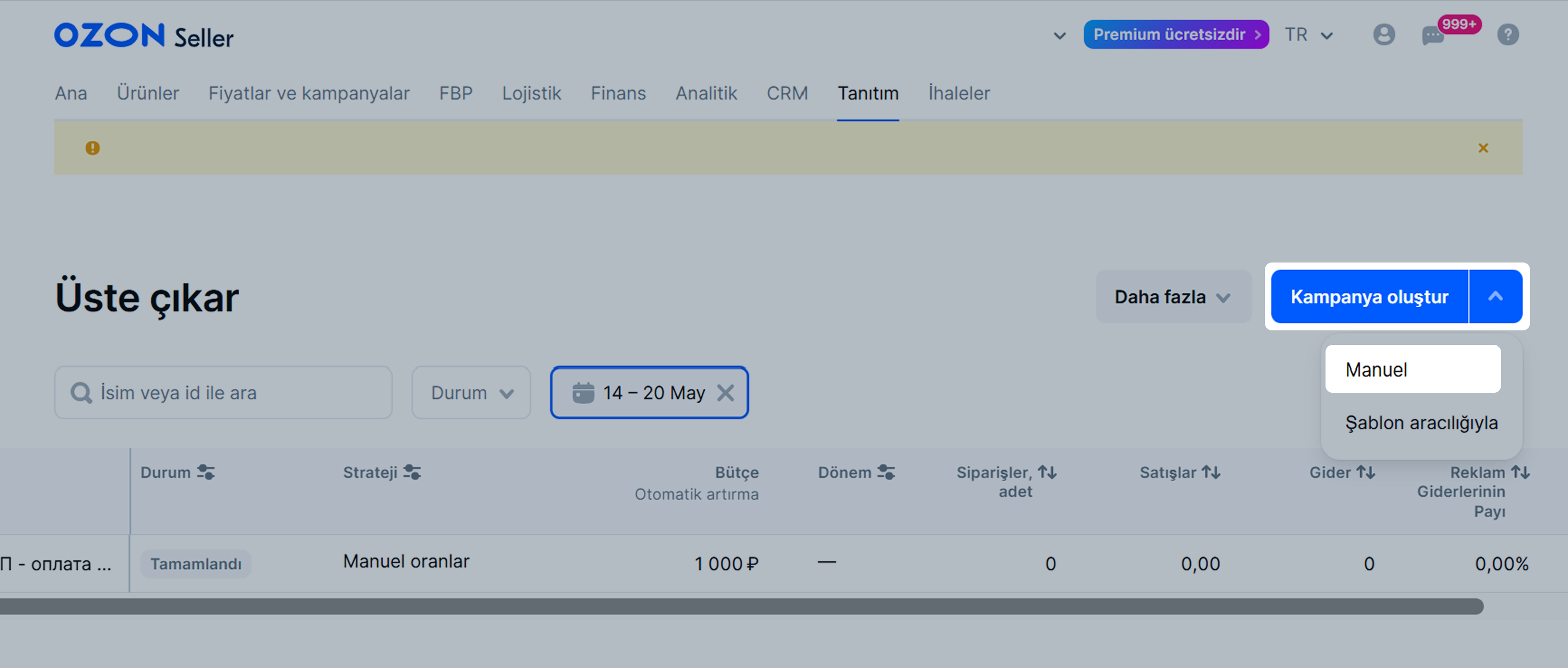Click the search magnifier icon
Screen dimensions: 1568x668
[x=81, y=393]
